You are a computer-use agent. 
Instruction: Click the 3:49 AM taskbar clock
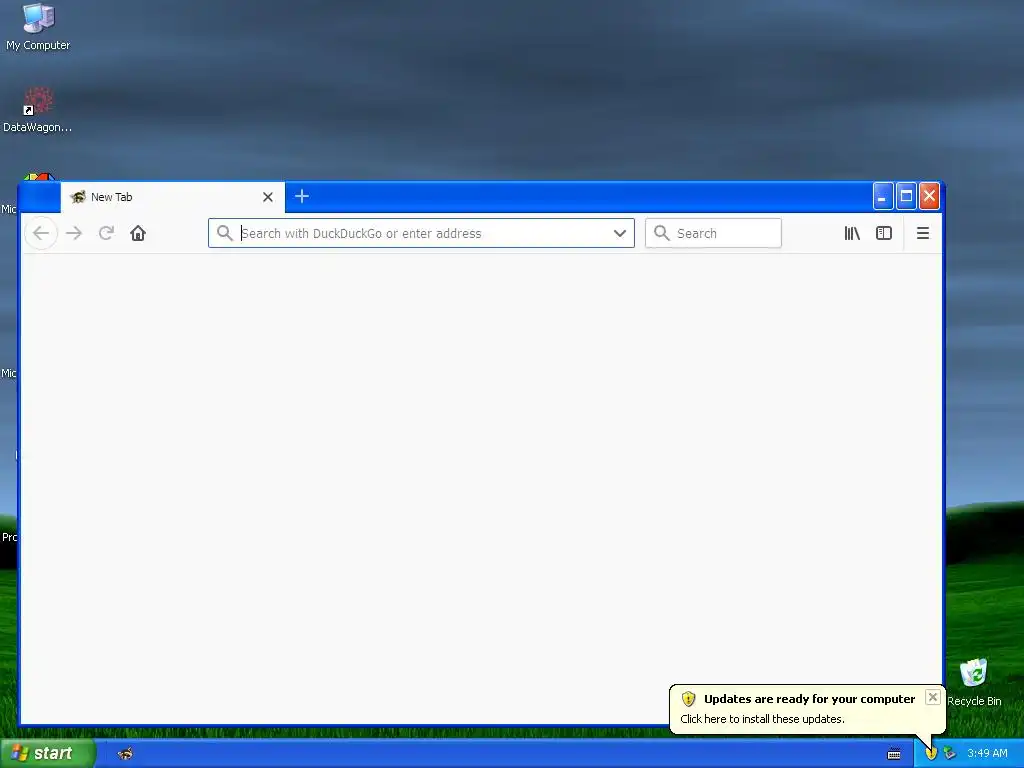(x=987, y=754)
